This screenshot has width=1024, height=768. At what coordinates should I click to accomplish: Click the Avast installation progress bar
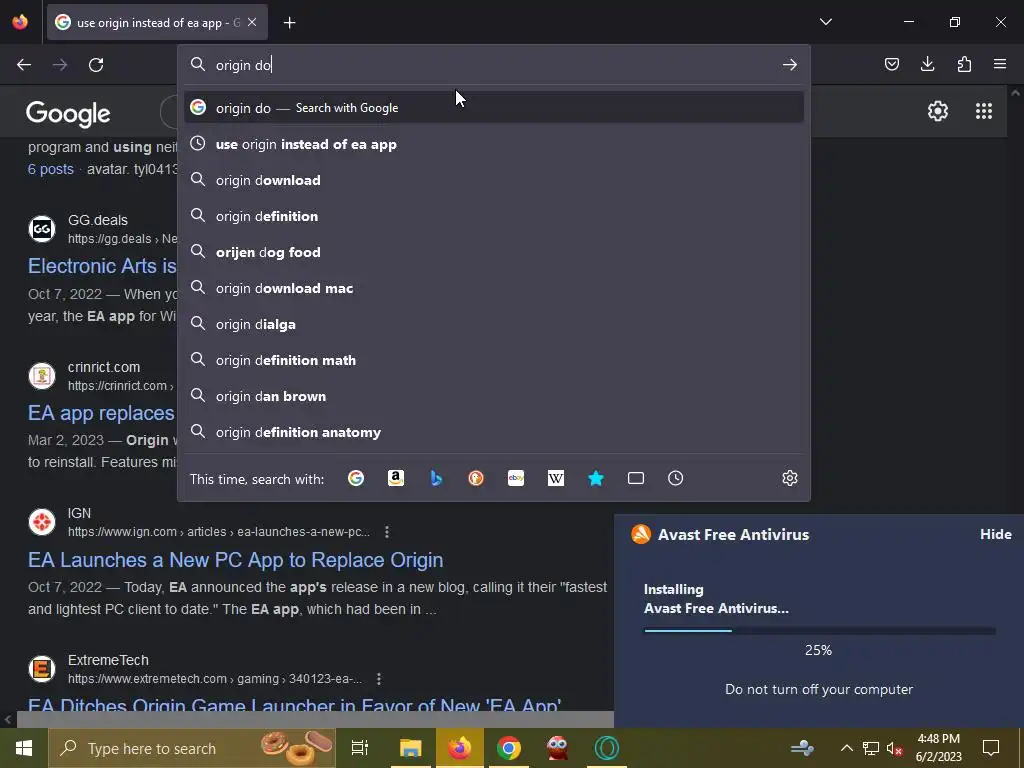(820, 631)
